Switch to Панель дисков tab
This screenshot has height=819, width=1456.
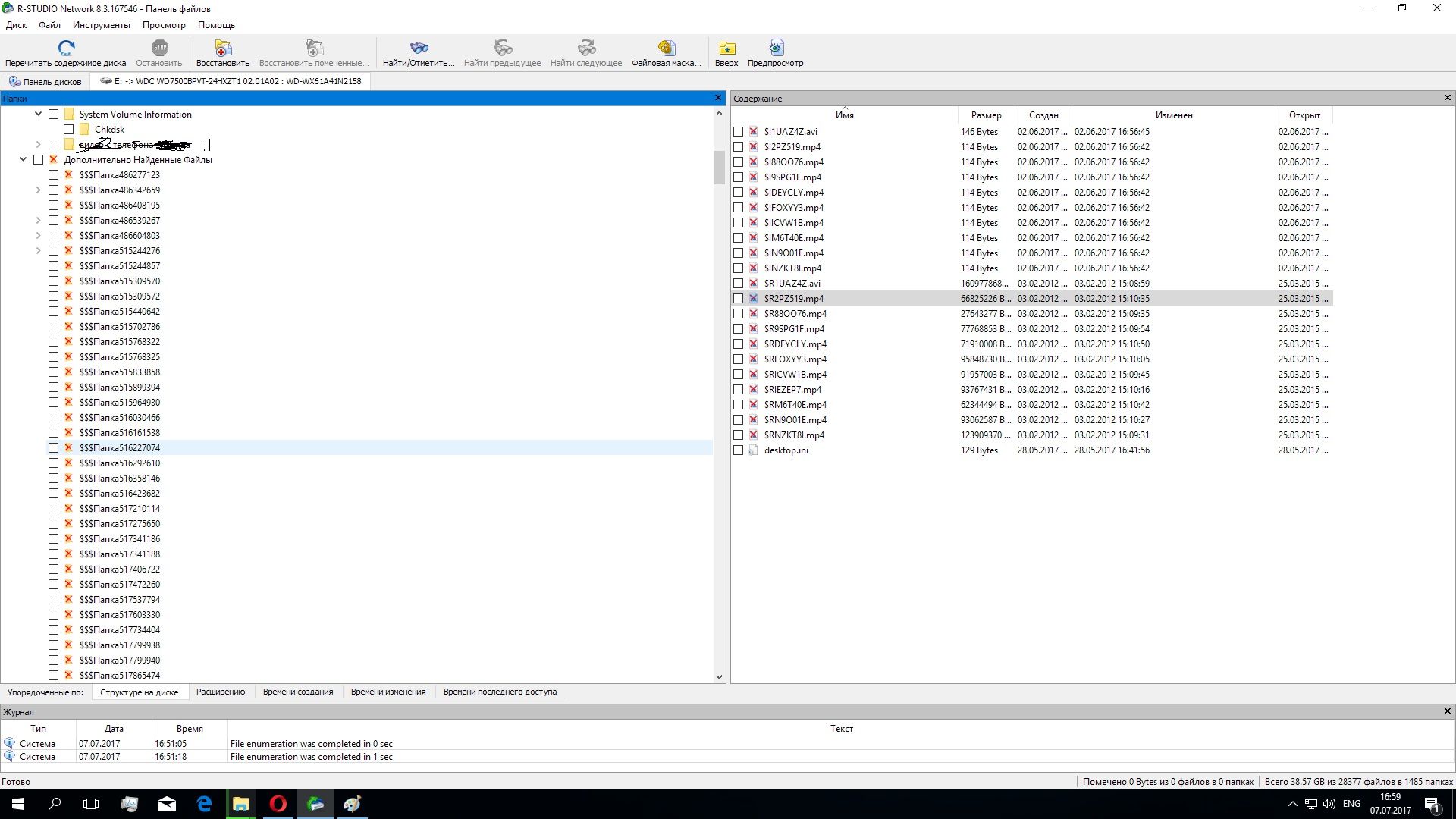pos(45,81)
